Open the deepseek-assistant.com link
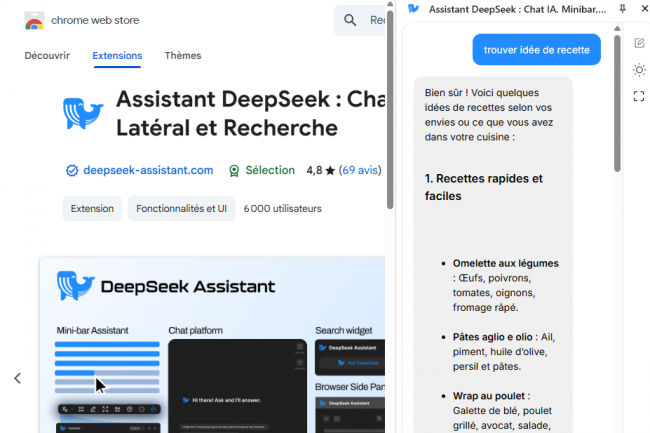 (x=148, y=170)
